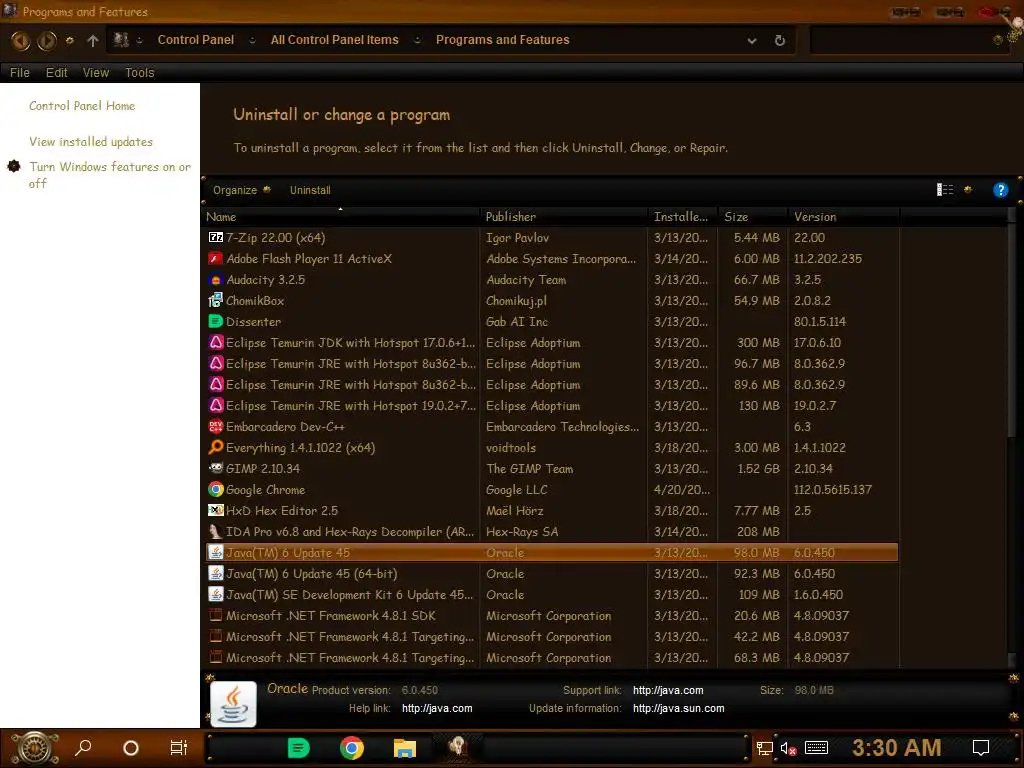Open the Tools menu
Image resolution: width=1024 pixels, height=768 pixels.
coord(140,72)
